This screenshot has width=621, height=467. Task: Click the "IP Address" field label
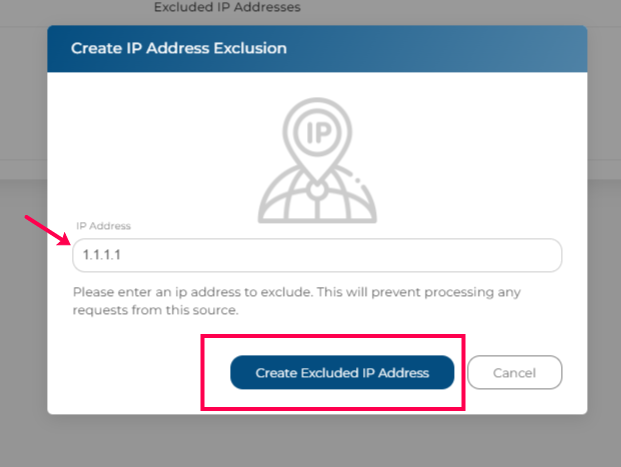pos(103,226)
